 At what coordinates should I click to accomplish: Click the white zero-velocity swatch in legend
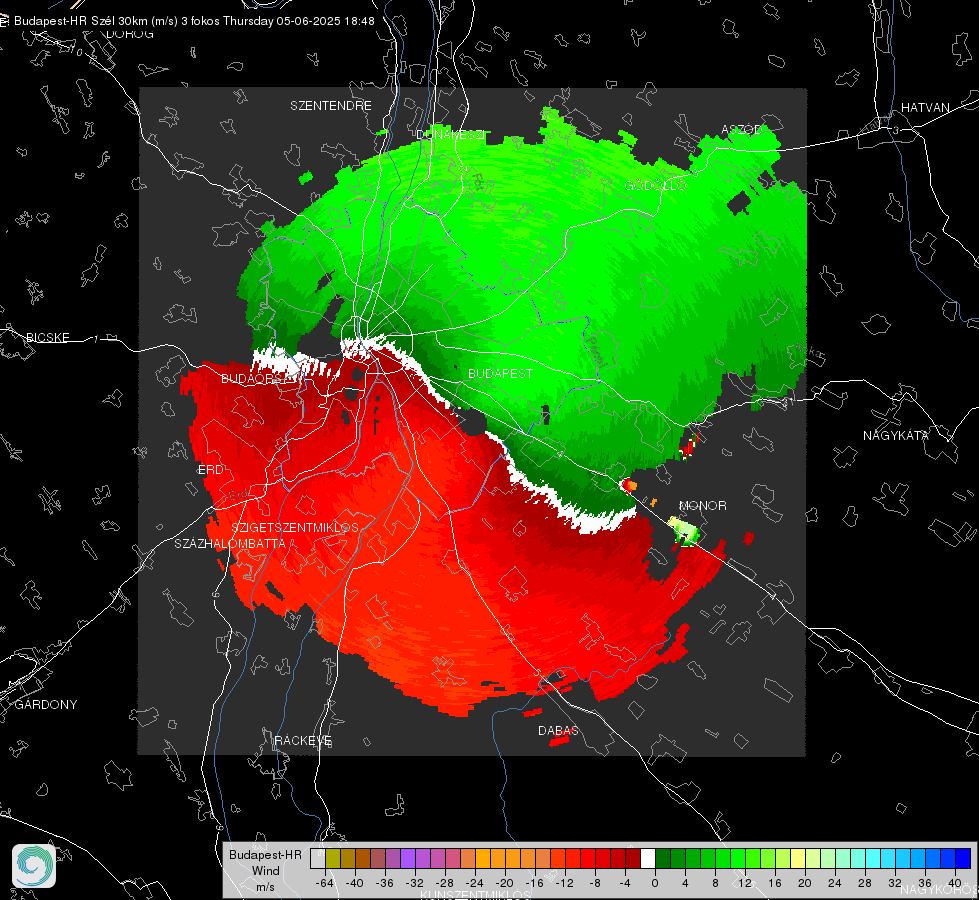pos(648,858)
